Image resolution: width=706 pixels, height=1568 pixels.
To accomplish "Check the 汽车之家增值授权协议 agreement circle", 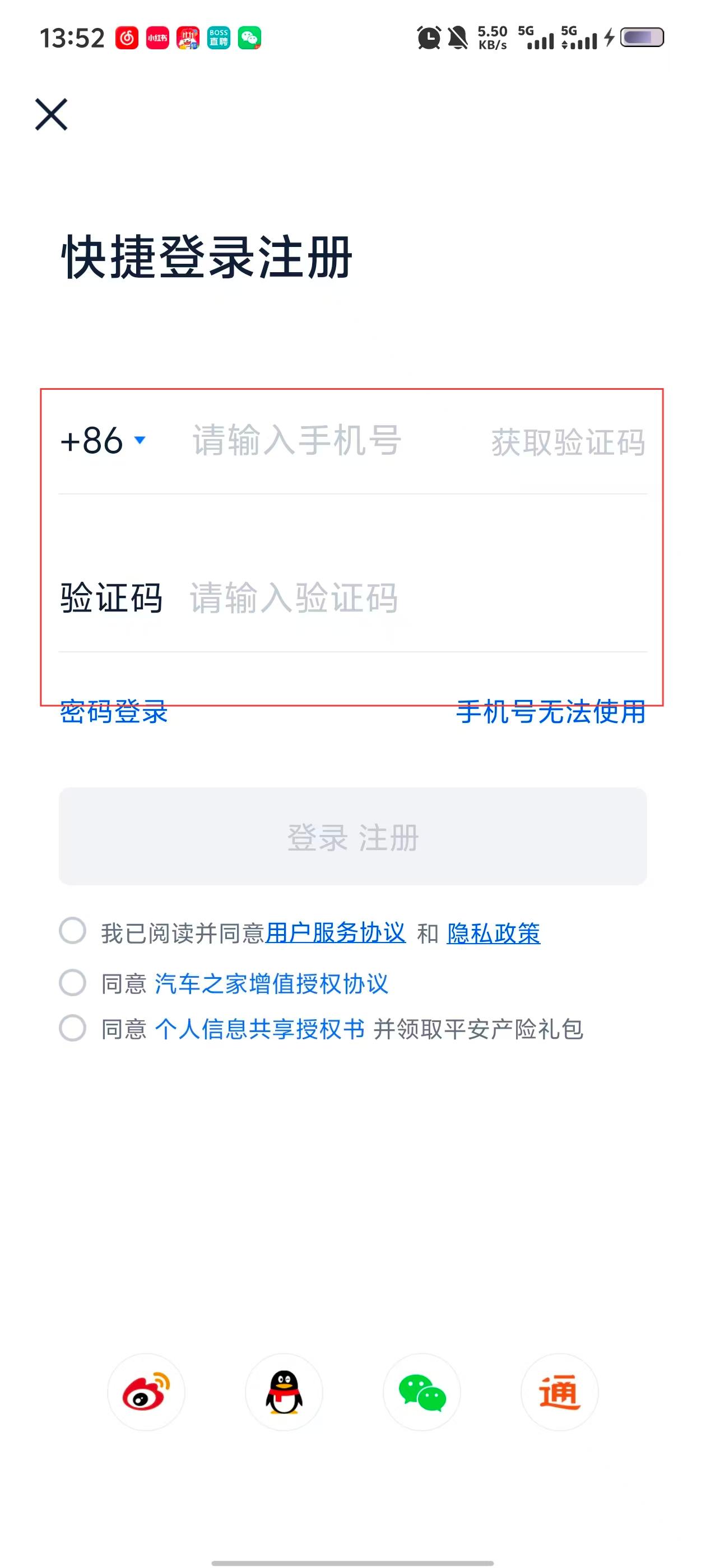I will coord(72,982).
